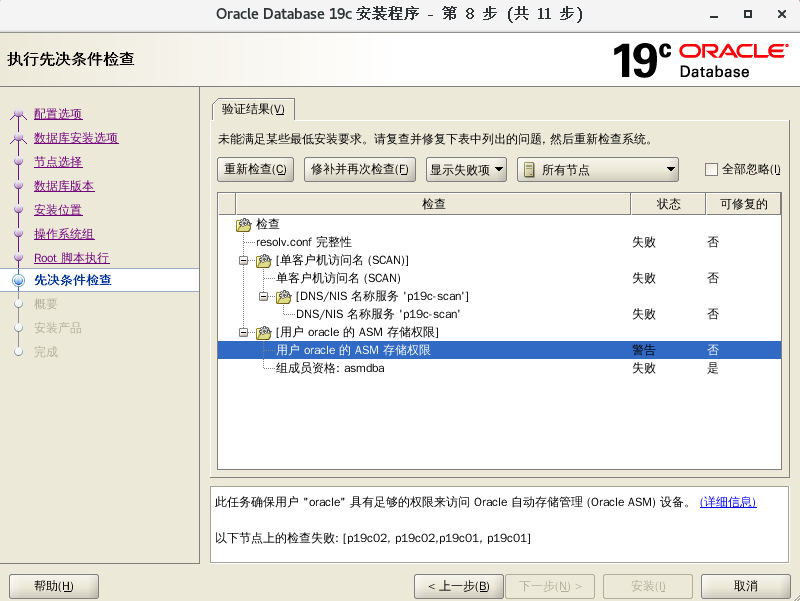Select the 组成员资格: asmdba row
The image size is (800, 601).
pos(499,368)
